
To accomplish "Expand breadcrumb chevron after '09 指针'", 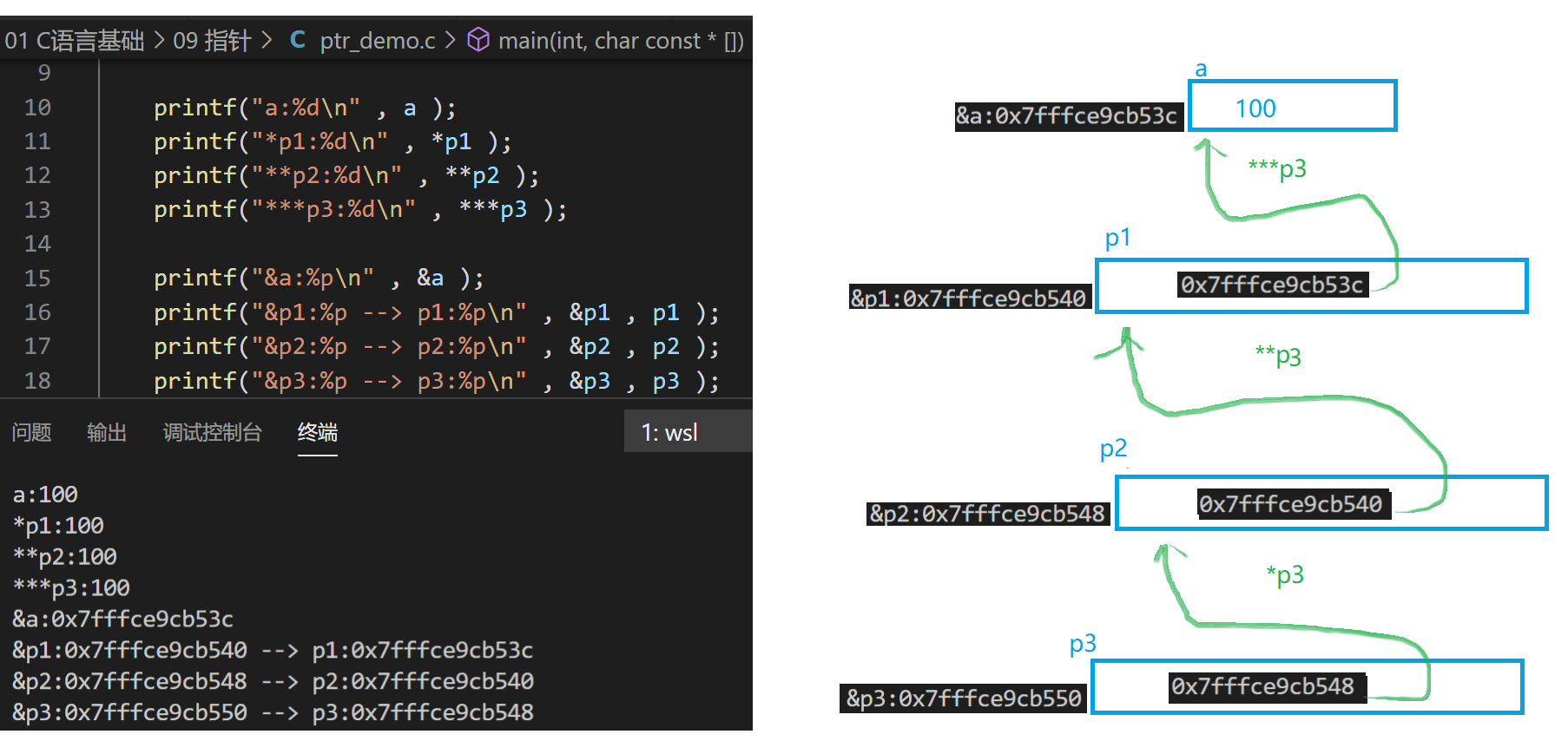I will 266,41.
